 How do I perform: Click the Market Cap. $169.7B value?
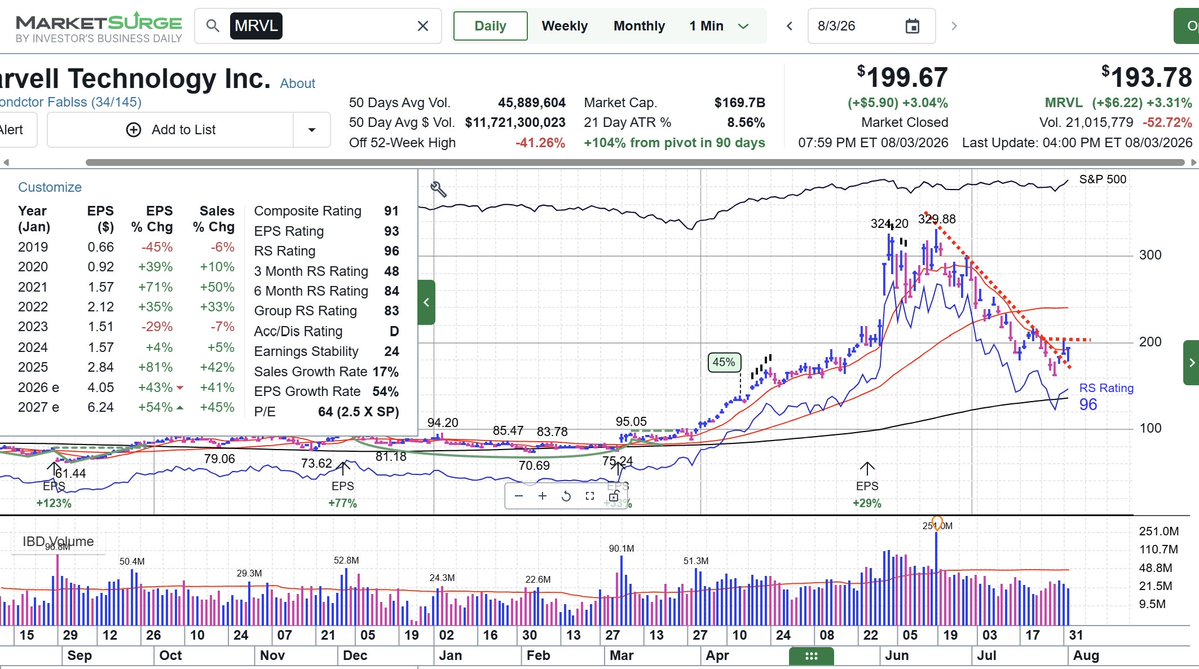(740, 102)
